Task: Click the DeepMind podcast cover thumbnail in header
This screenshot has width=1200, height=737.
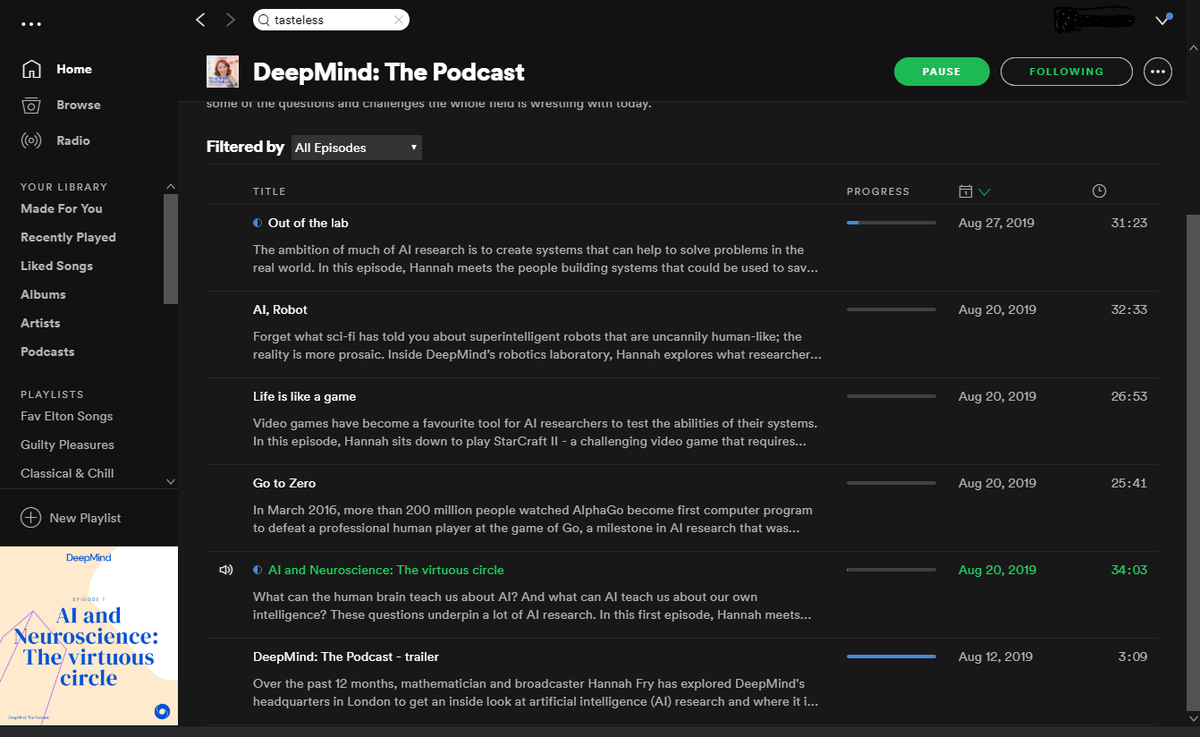Action: coord(222,71)
